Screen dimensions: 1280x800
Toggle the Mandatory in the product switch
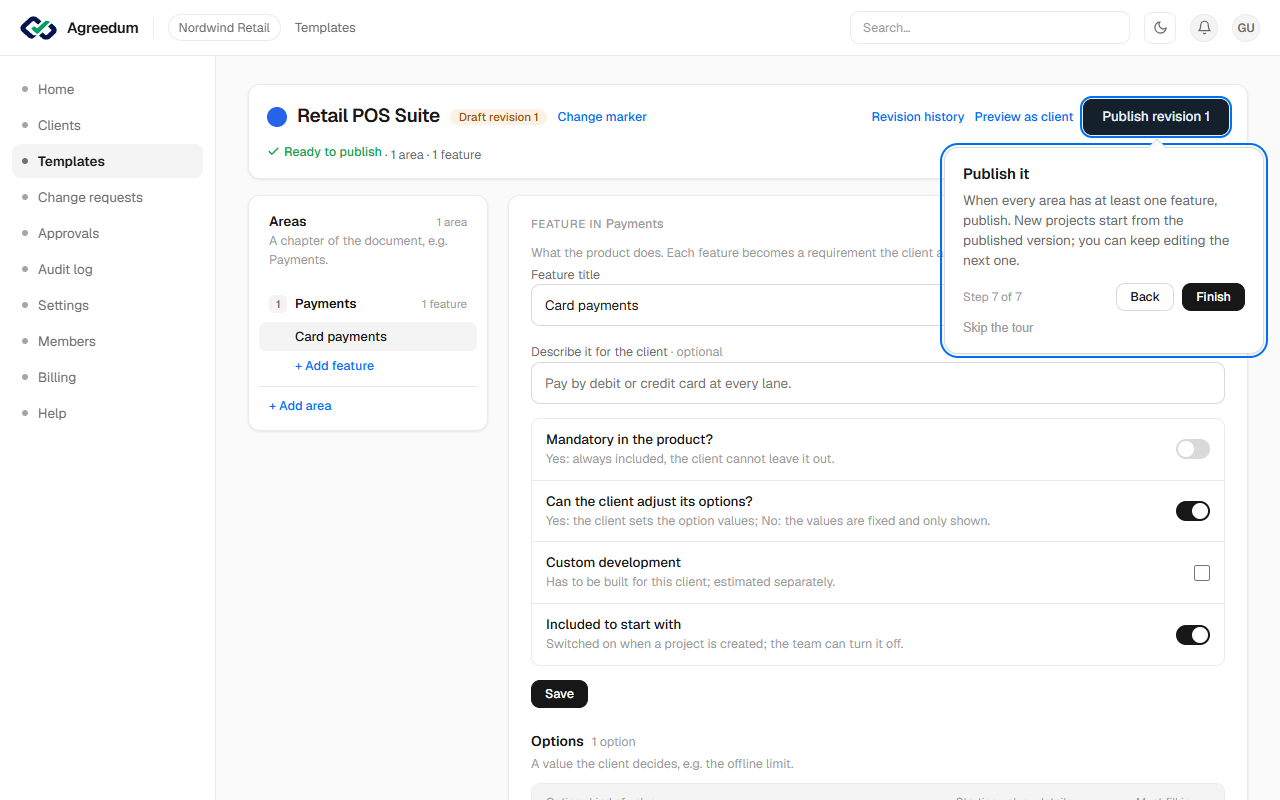coord(1193,449)
